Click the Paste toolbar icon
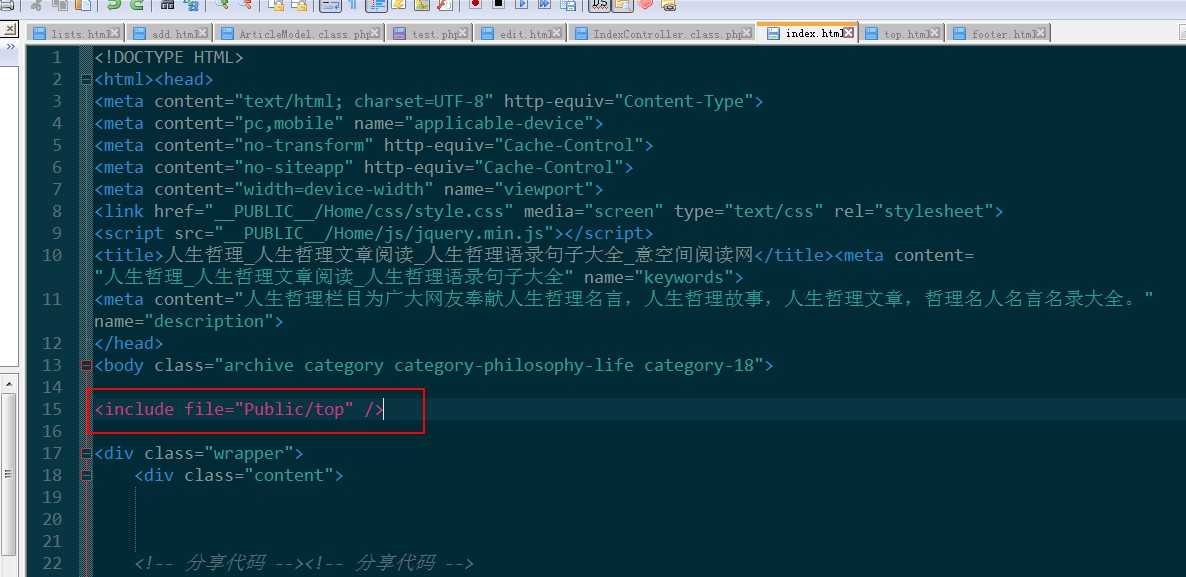This screenshot has width=1186, height=577. (82, 5)
